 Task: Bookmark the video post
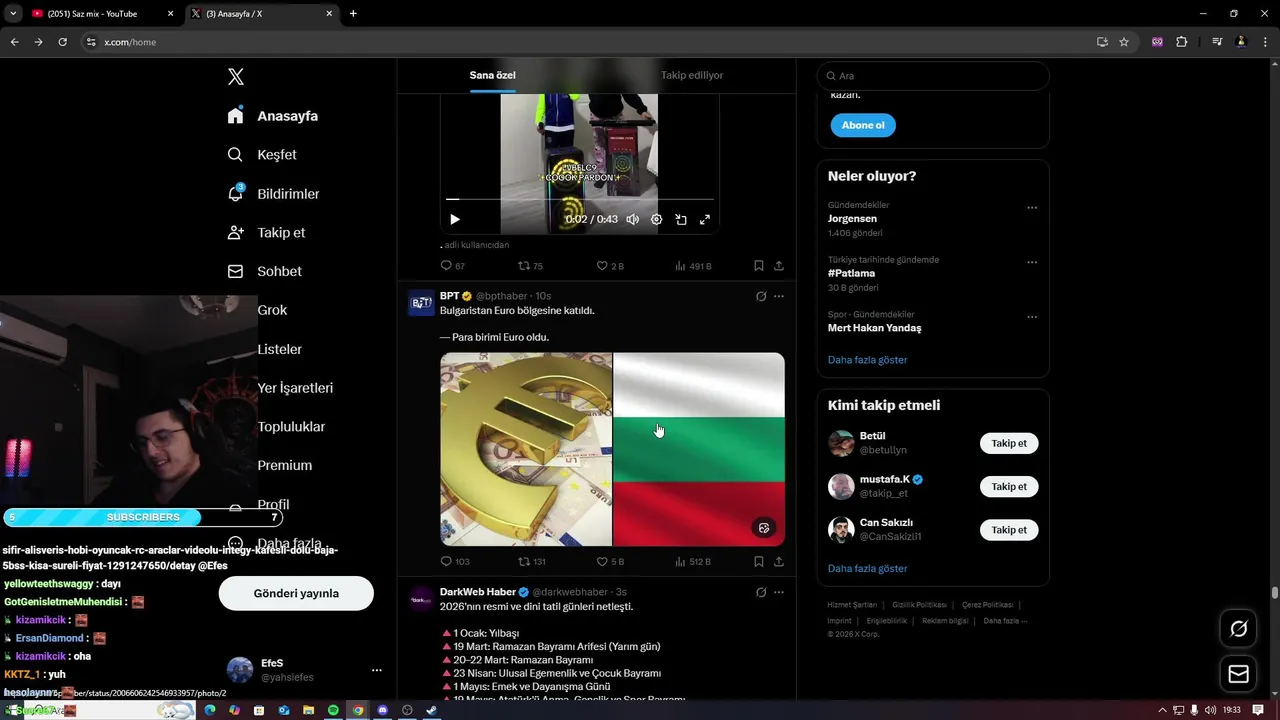coord(759,266)
